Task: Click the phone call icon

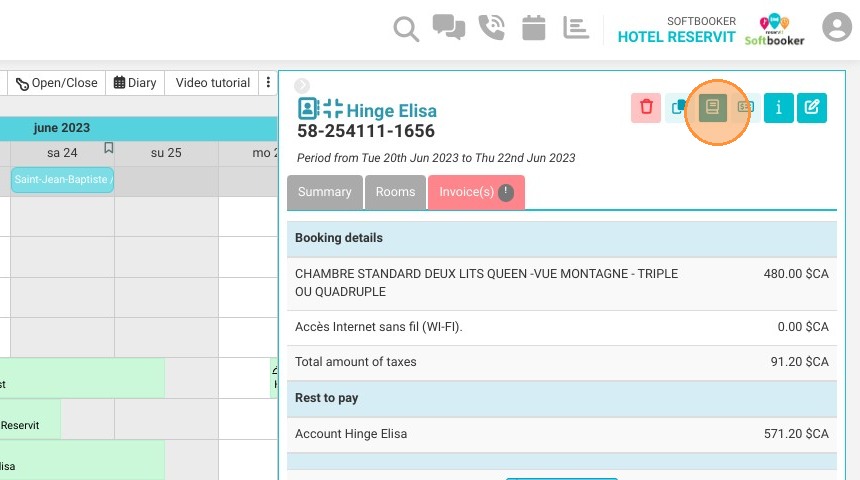Action: [491, 27]
